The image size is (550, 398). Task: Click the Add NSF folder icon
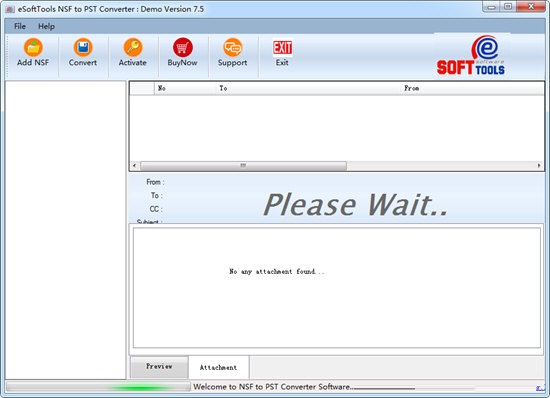[33, 47]
